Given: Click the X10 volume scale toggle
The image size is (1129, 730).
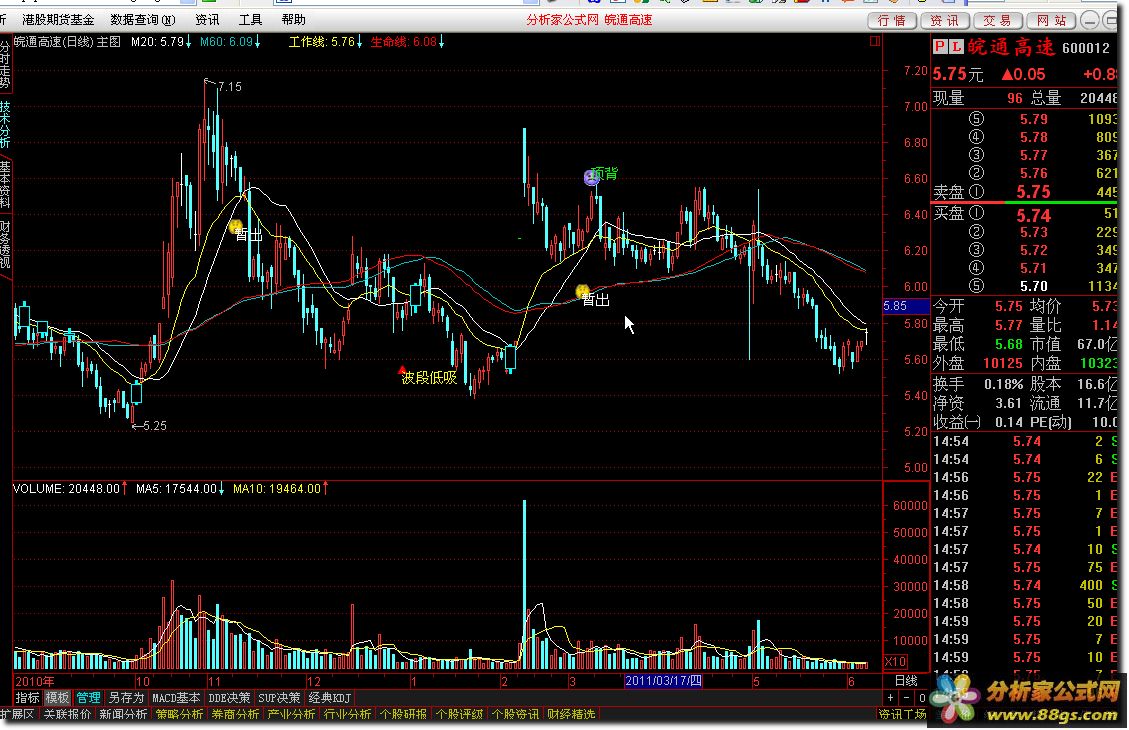Looking at the screenshot, I should tap(895, 661).
